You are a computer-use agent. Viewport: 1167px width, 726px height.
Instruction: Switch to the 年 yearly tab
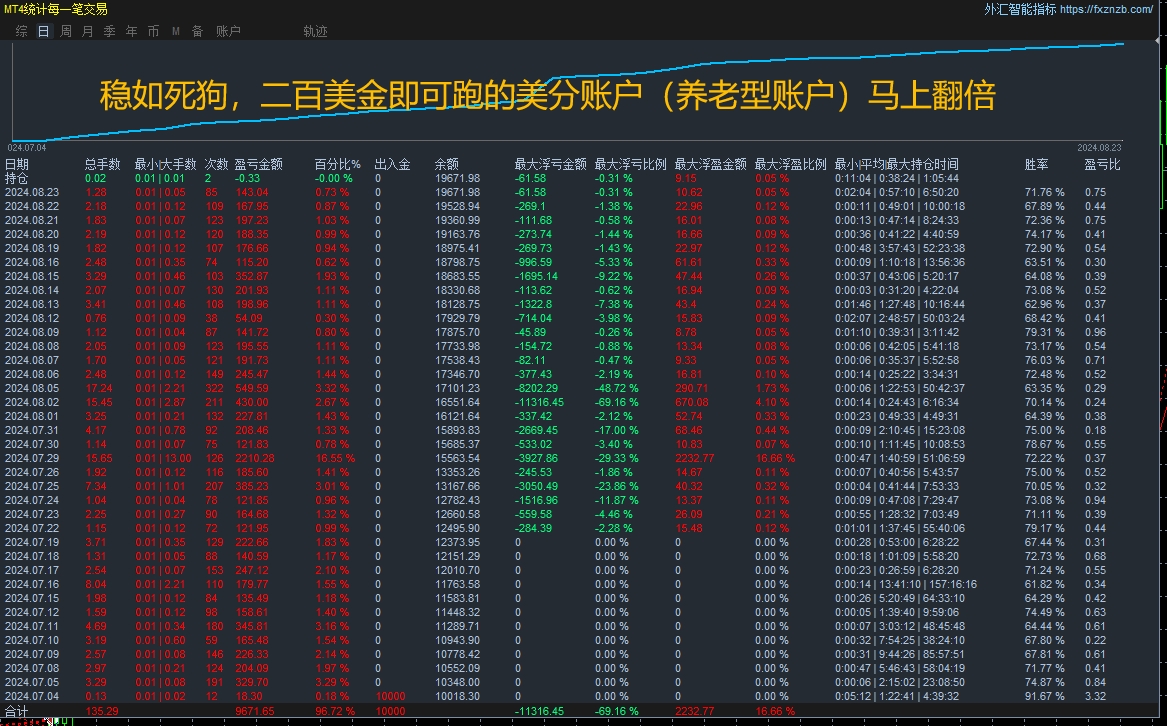[132, 31]
